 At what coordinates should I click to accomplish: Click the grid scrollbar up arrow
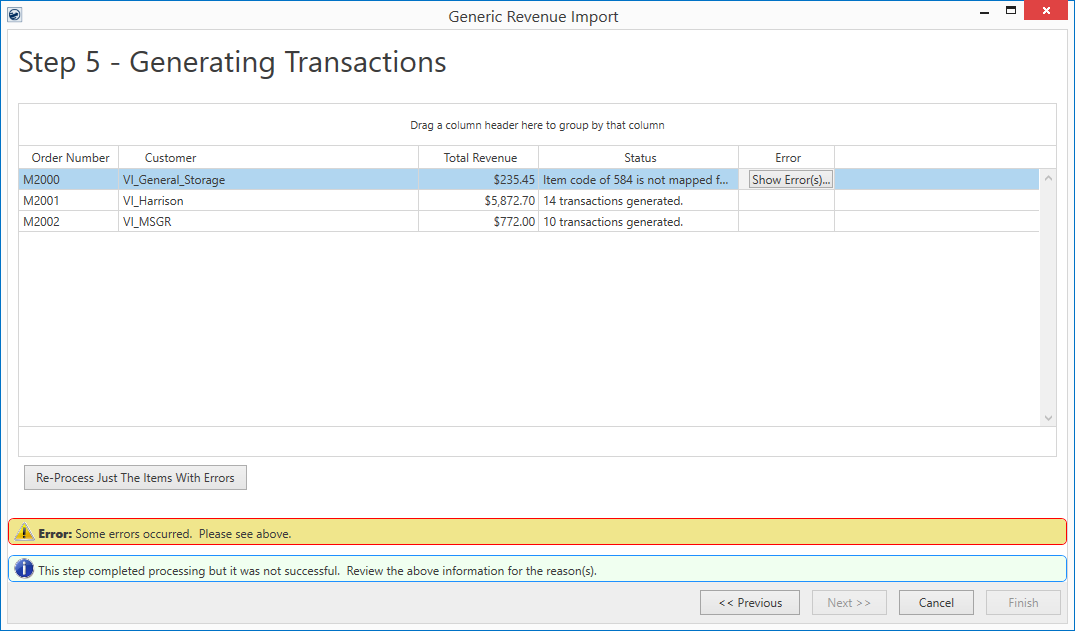[1048, 179]
